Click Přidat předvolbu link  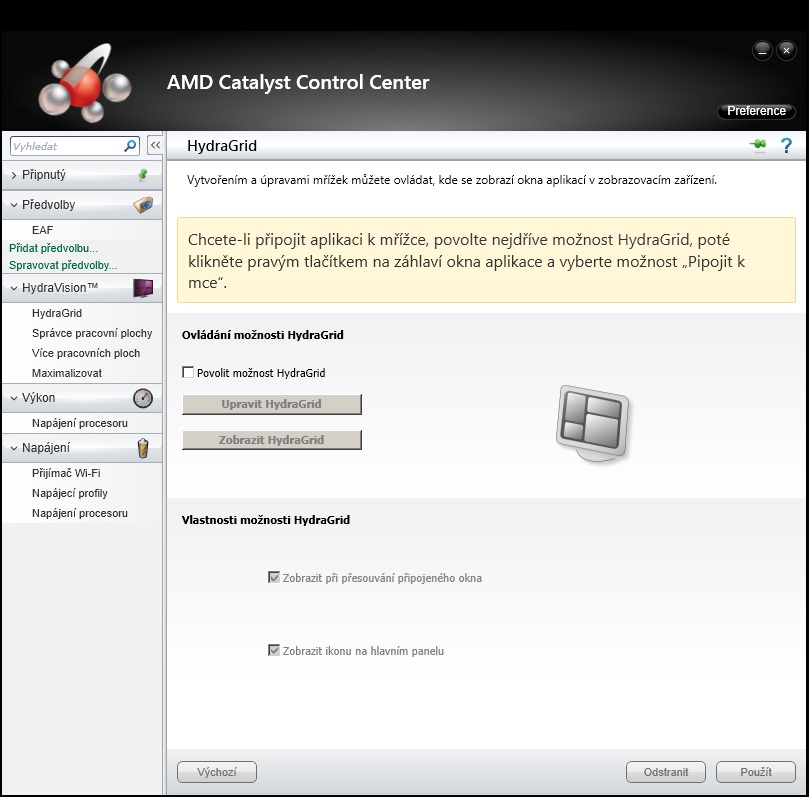[53, 248]
